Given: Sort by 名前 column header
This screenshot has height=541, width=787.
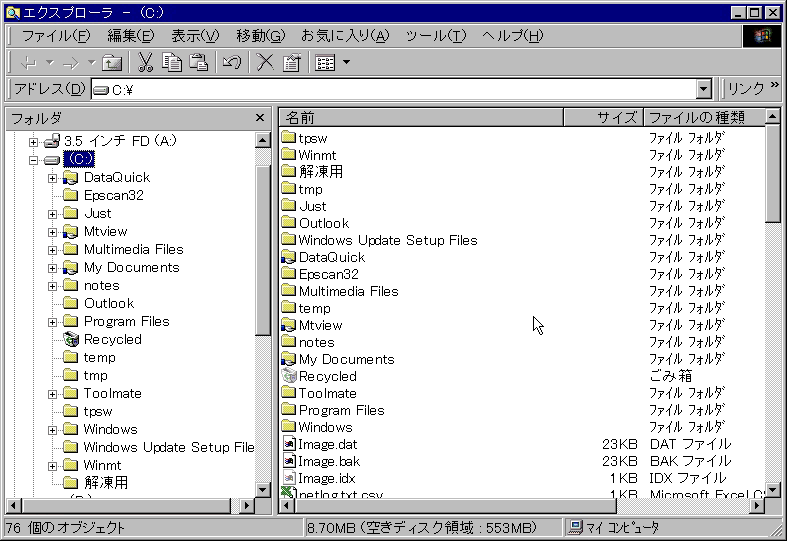Looking at the screenshot, I should (421, 118).
